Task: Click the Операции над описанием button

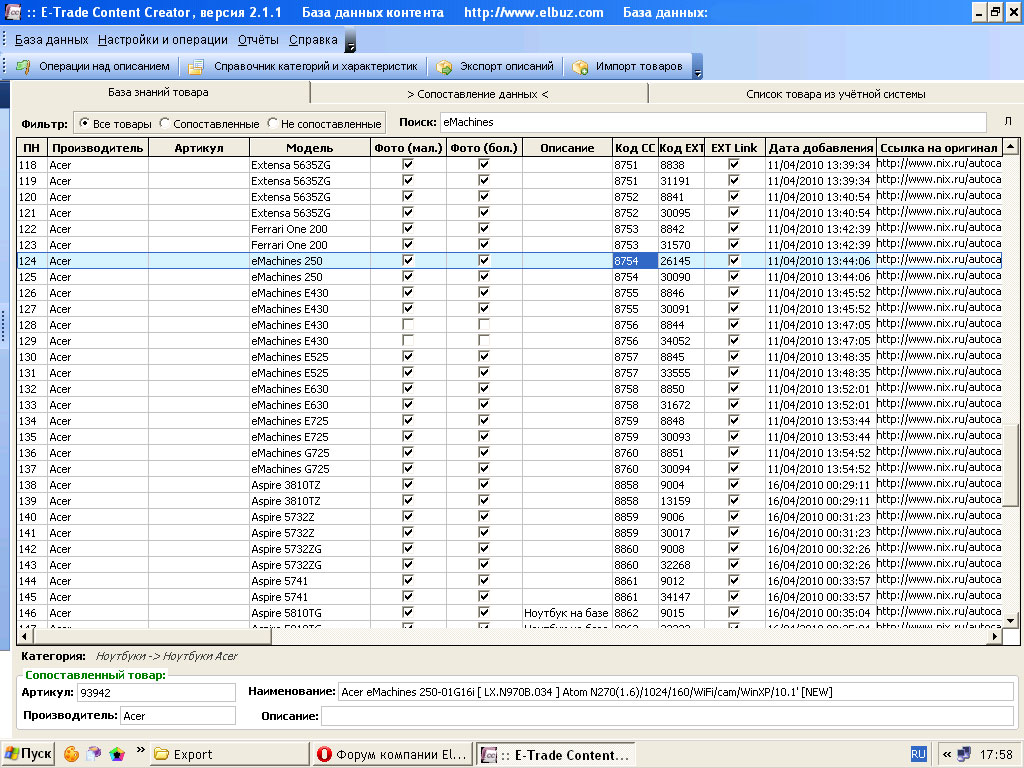Action: pos(93,67)
